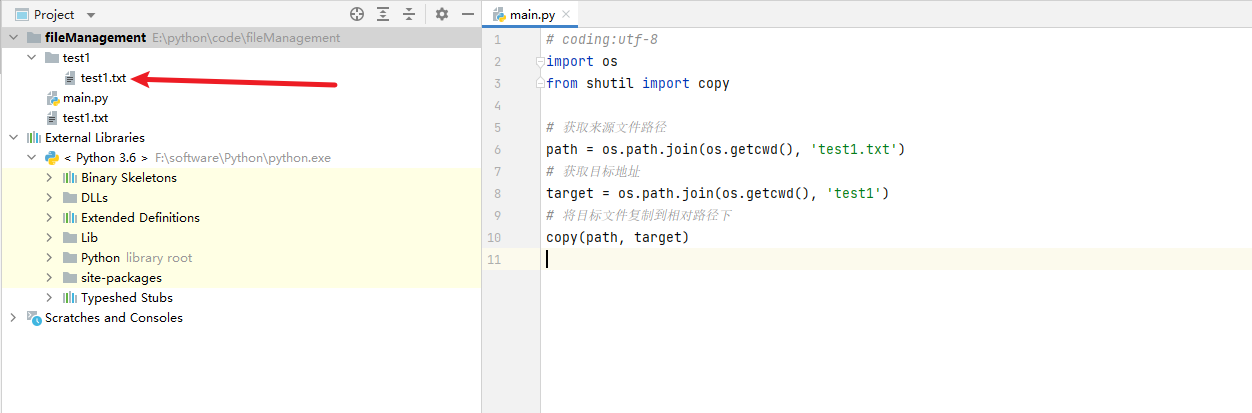The image size is (1252, 413).
Task: Click the Typeshed Stubs library icon
Action: click(70, 297)
